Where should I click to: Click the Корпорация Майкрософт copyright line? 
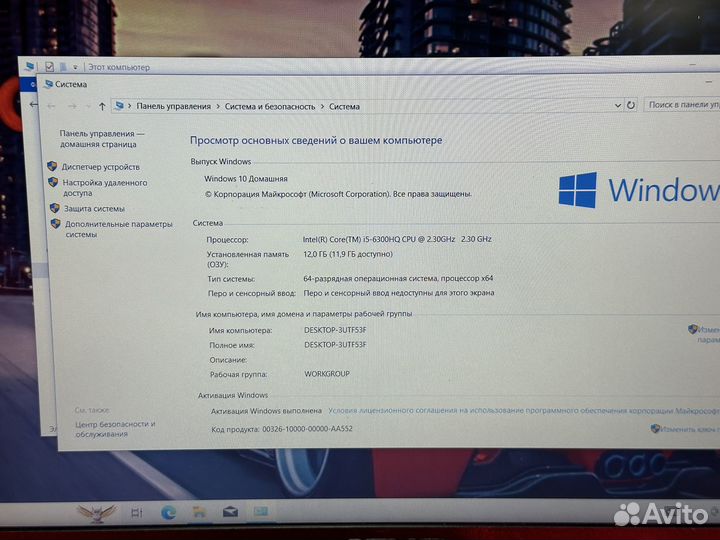[x=338, y=194]
